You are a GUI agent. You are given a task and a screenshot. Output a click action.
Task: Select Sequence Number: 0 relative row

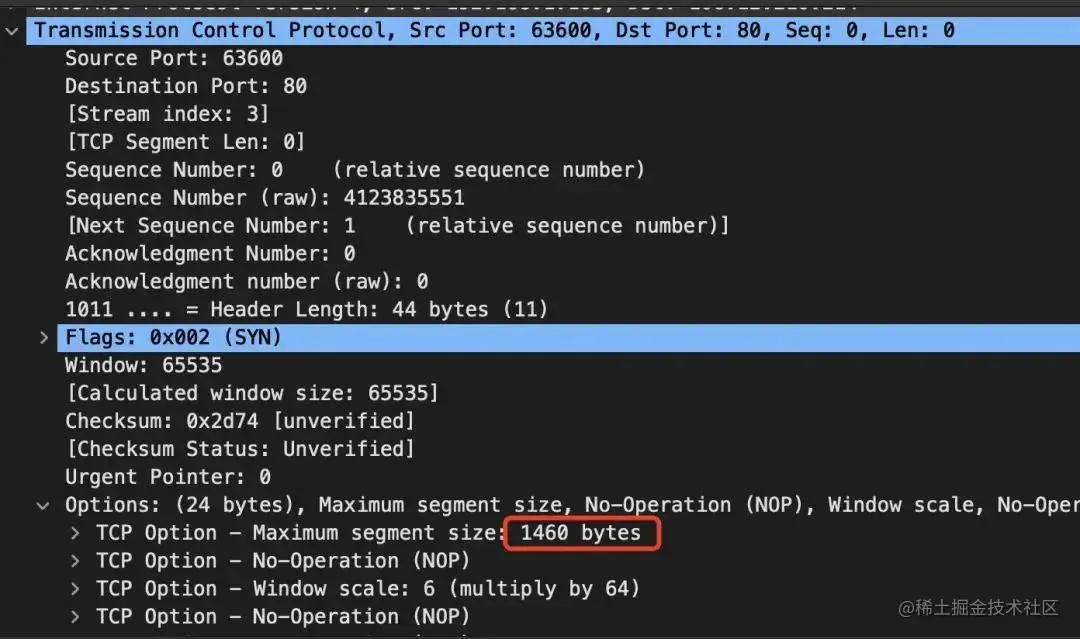pyautogui.click(x=355, y=170)
